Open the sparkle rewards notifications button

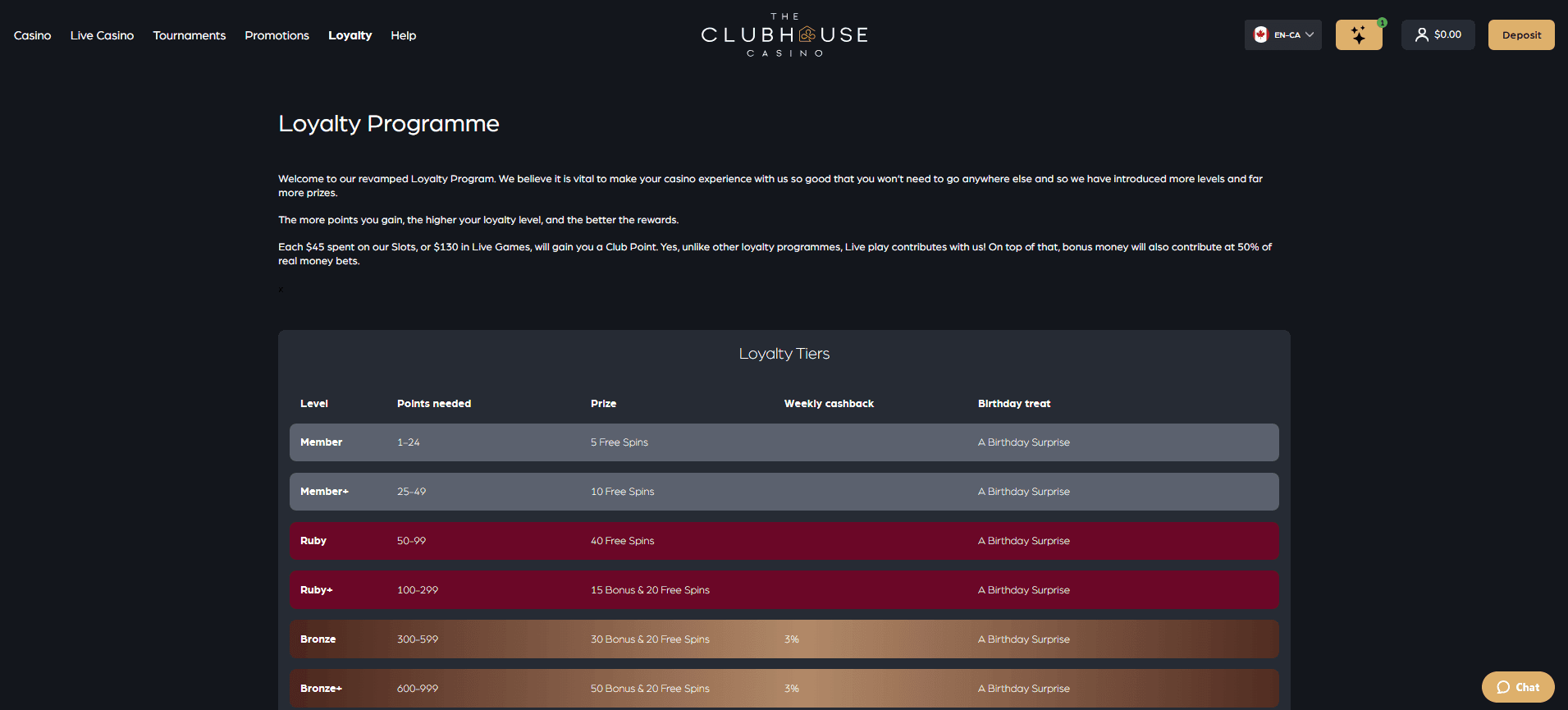pyautogui.click(x=1359, y=34)
